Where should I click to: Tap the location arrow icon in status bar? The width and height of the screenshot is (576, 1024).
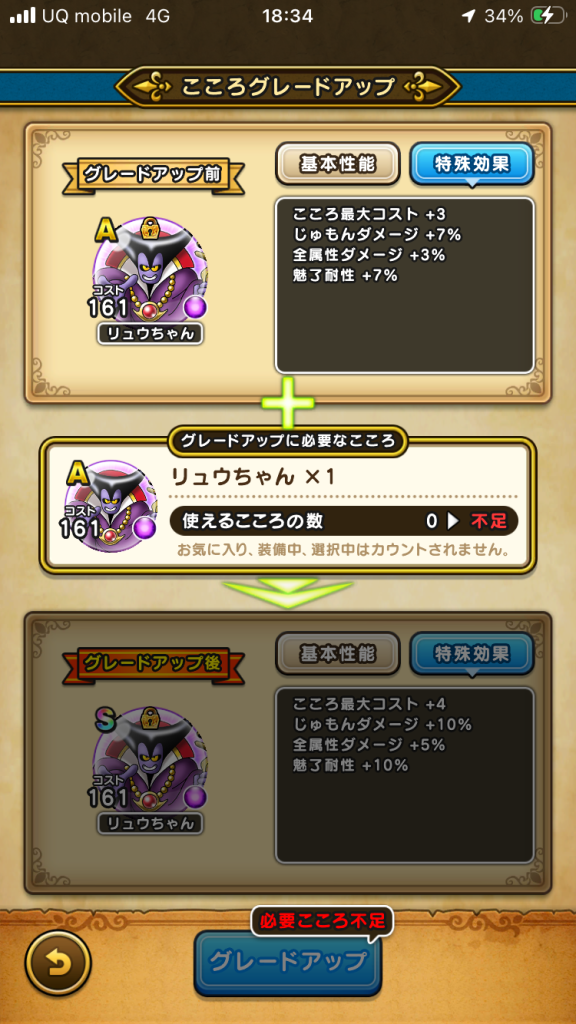click(x=468, y=16)
